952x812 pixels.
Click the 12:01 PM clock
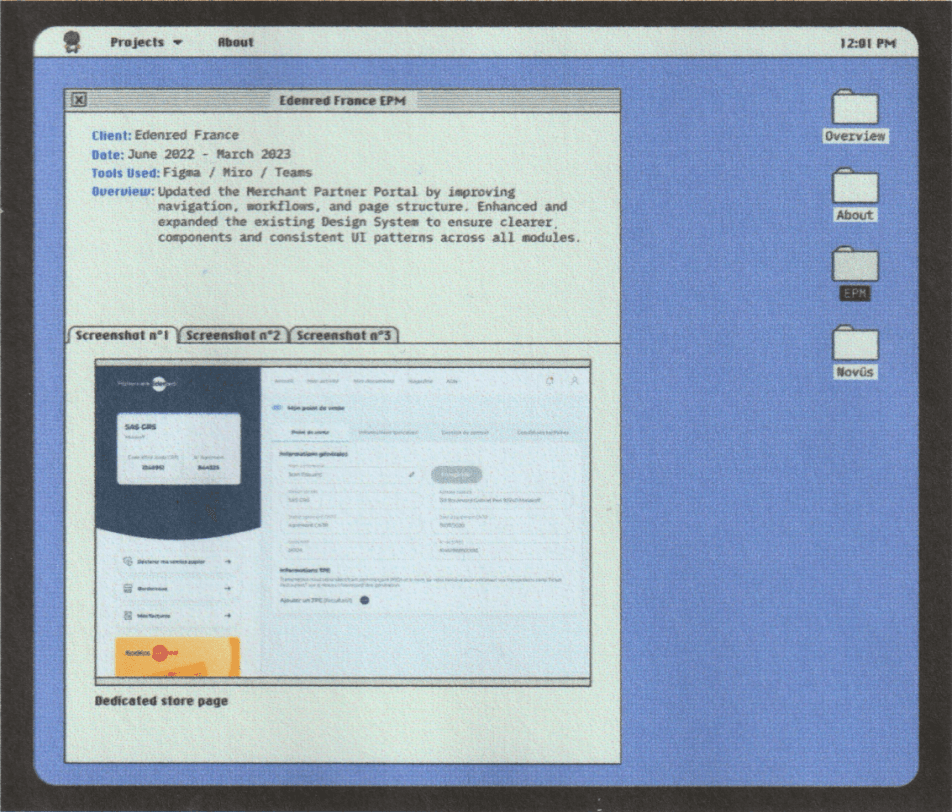[x=868, y=43]
